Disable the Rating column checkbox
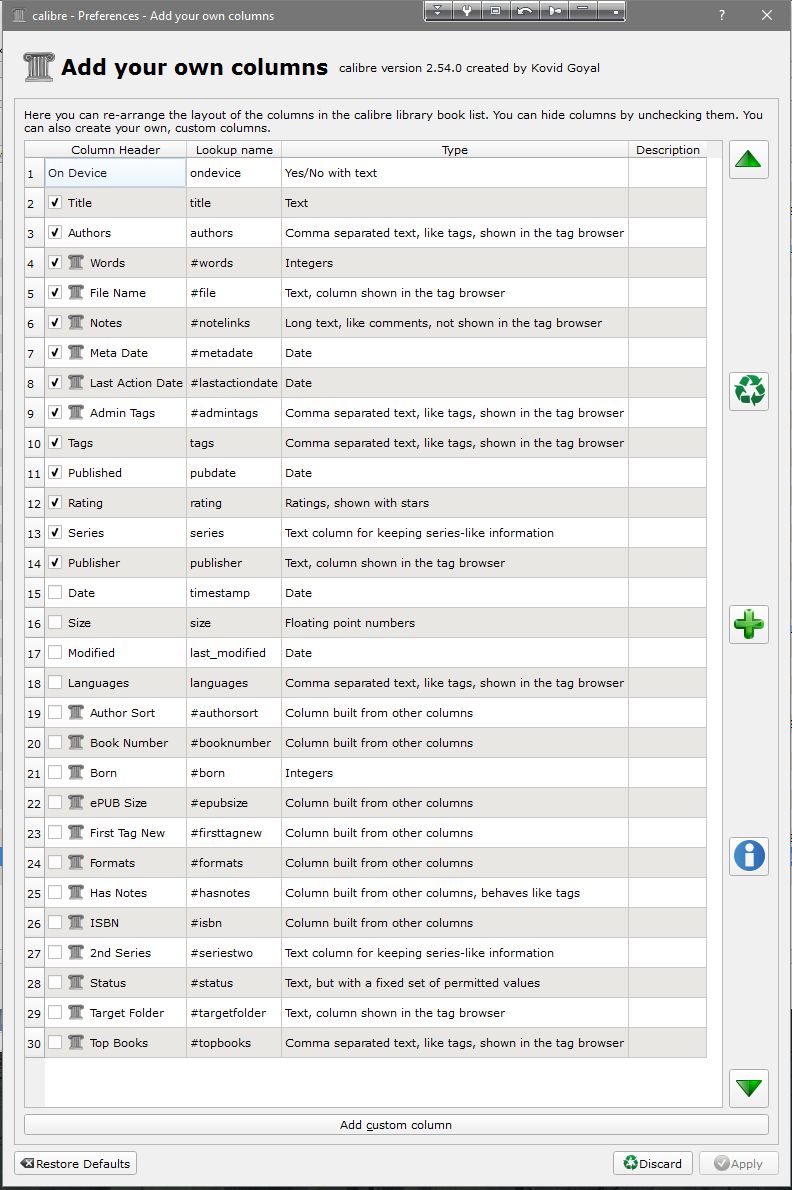This screenshot has height=1190, width=792. pyautogui.click(x=55, y=502)
